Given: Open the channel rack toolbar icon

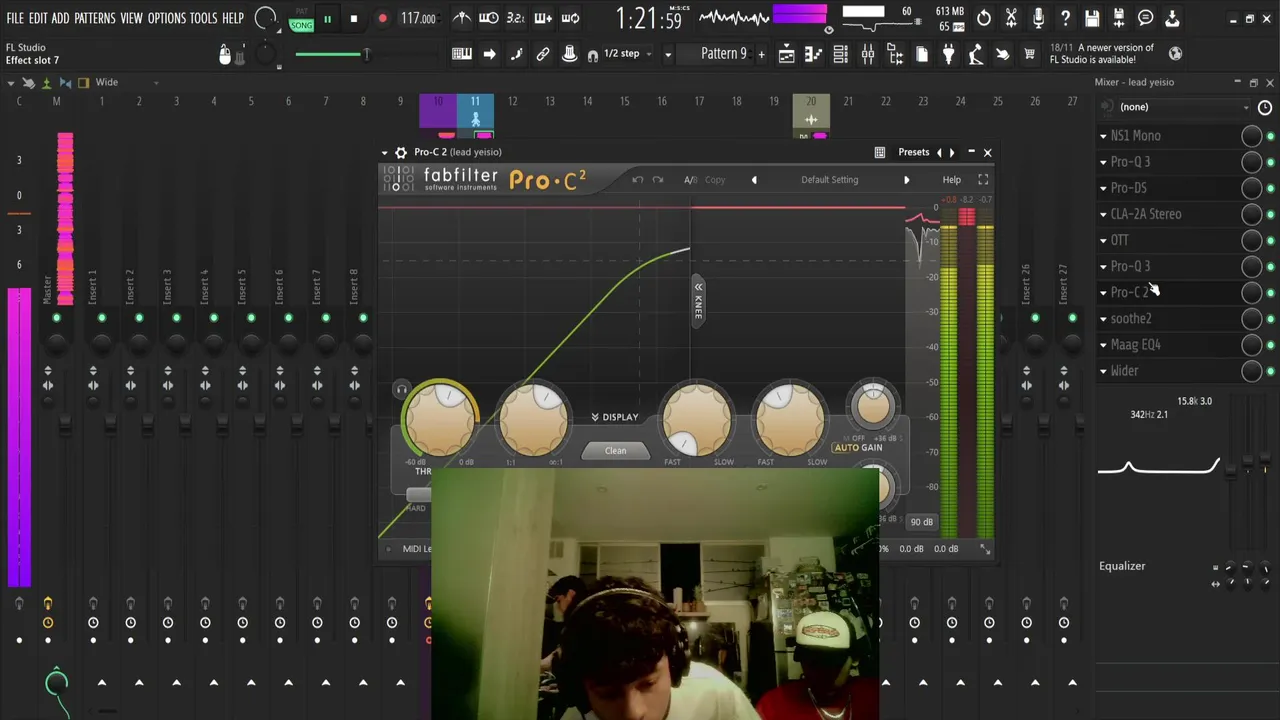Looking at the screenshot, I should pyautogui.click(x=840, y=54).
